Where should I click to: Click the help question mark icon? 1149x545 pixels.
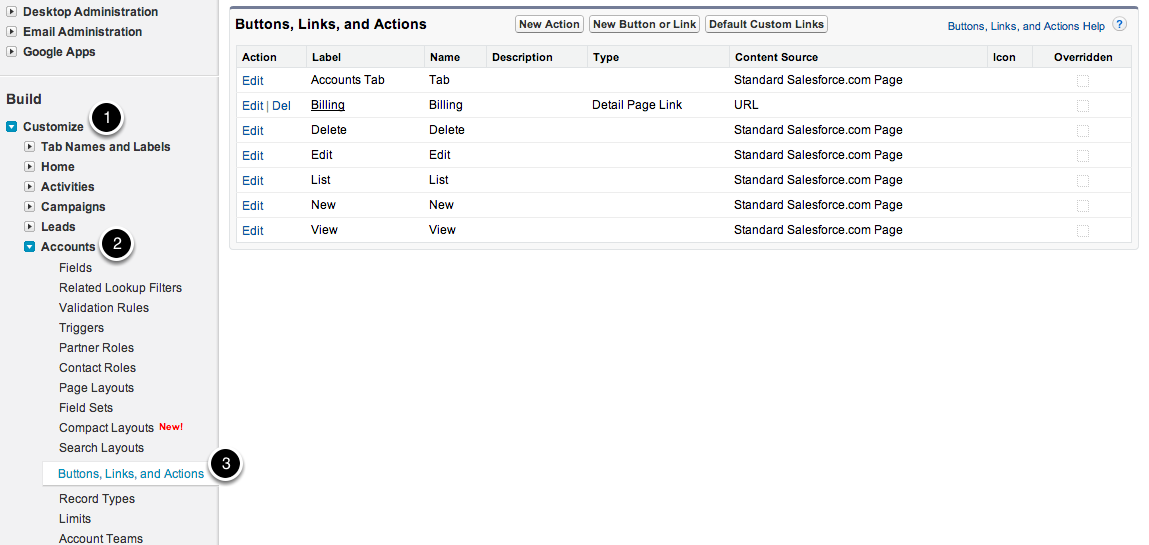(x=1119, y=25)
